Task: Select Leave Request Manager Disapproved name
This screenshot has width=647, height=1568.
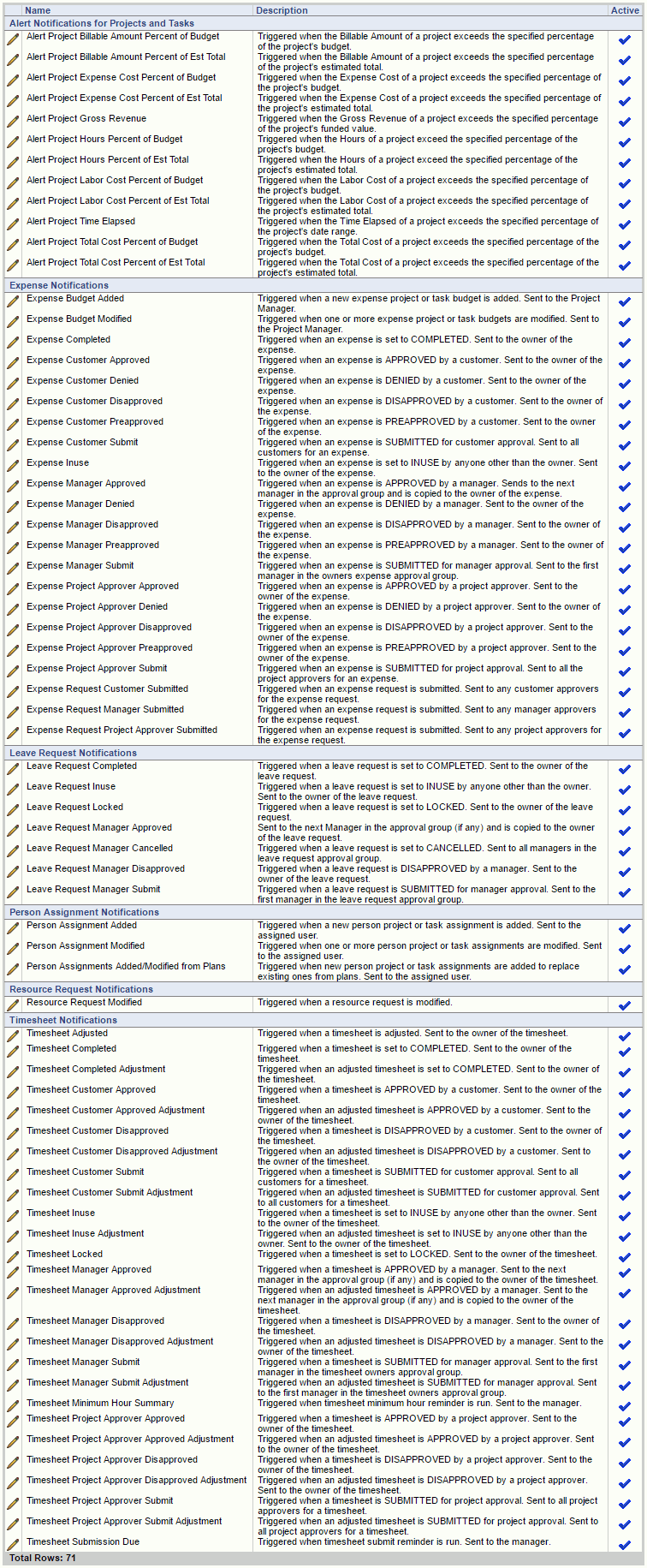Action: pyautogui.click(x=105, y=868)
